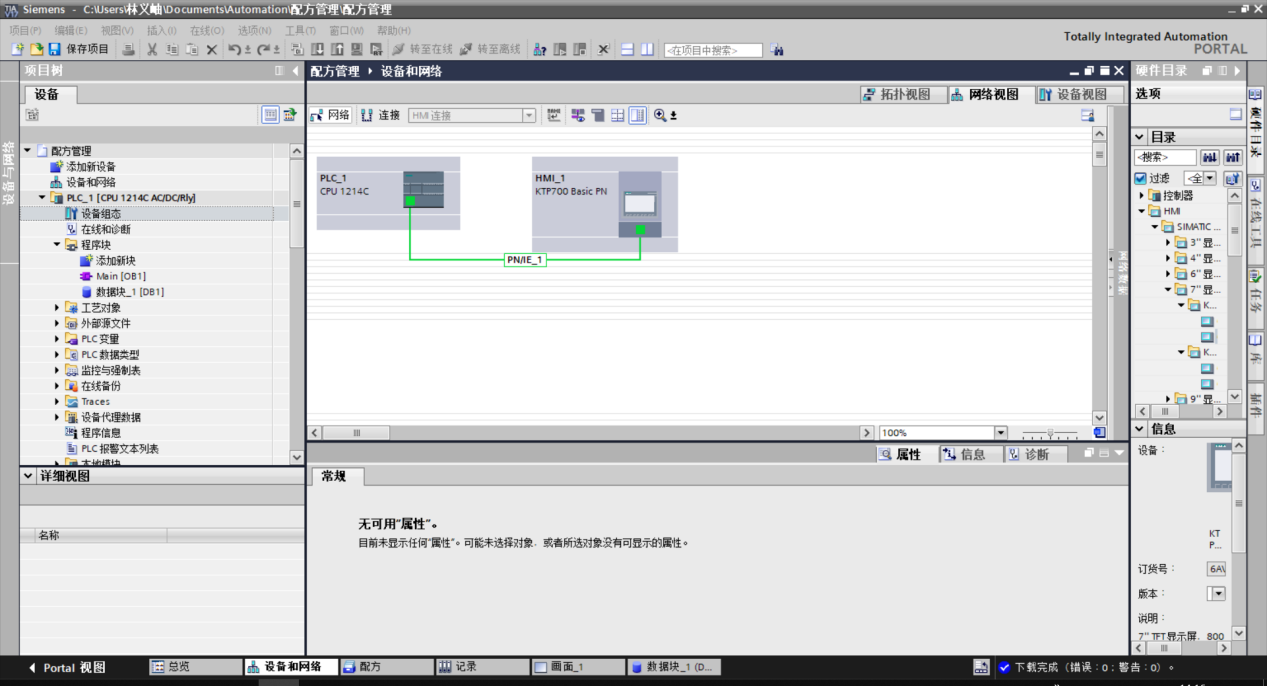This screenshot has width=1267, height=686.
Task: Select the PLC_1 CPU 1214C device
Action: click(388, 192)
